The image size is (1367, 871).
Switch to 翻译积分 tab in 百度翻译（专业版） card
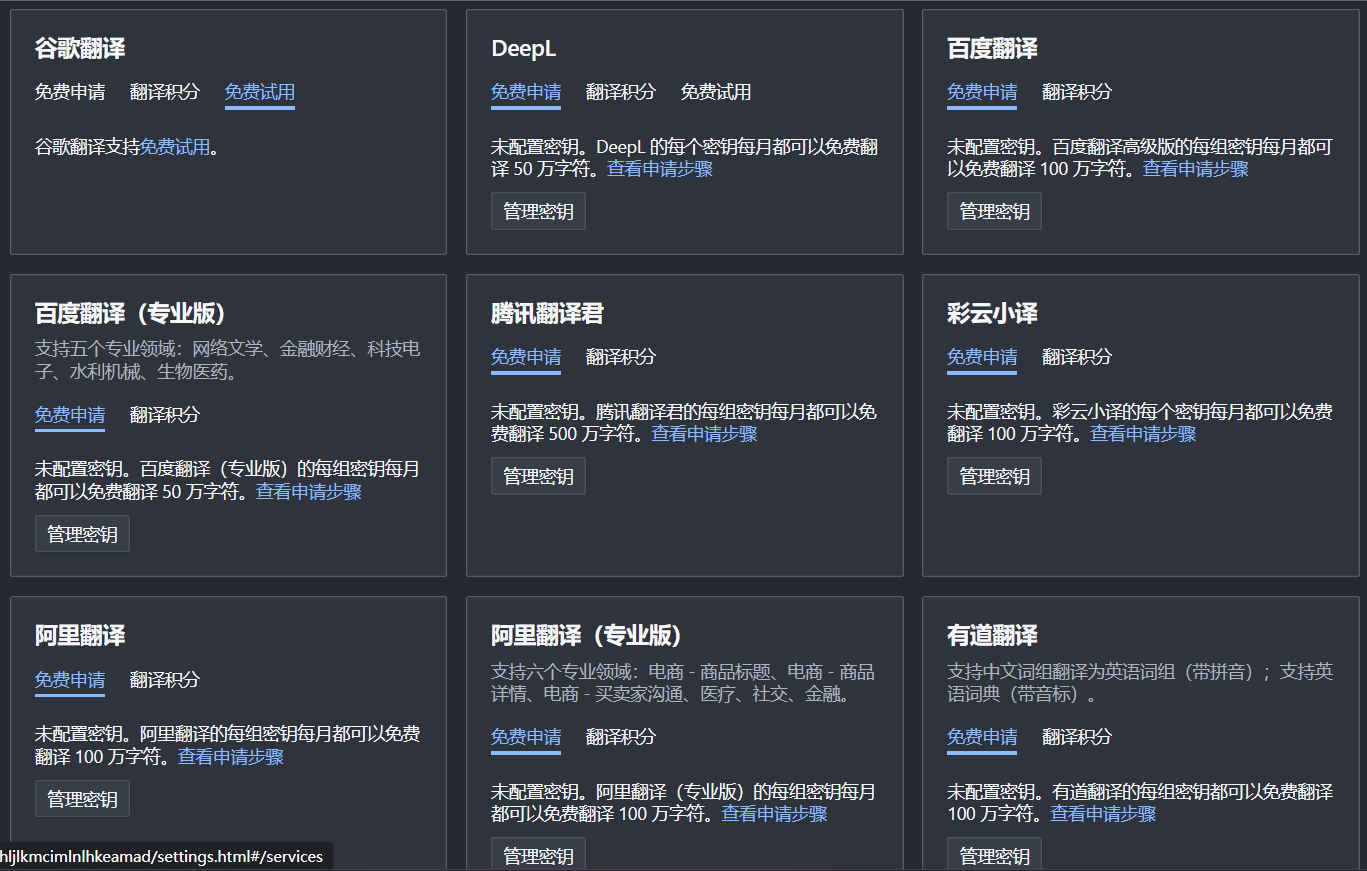pos(165,415)
